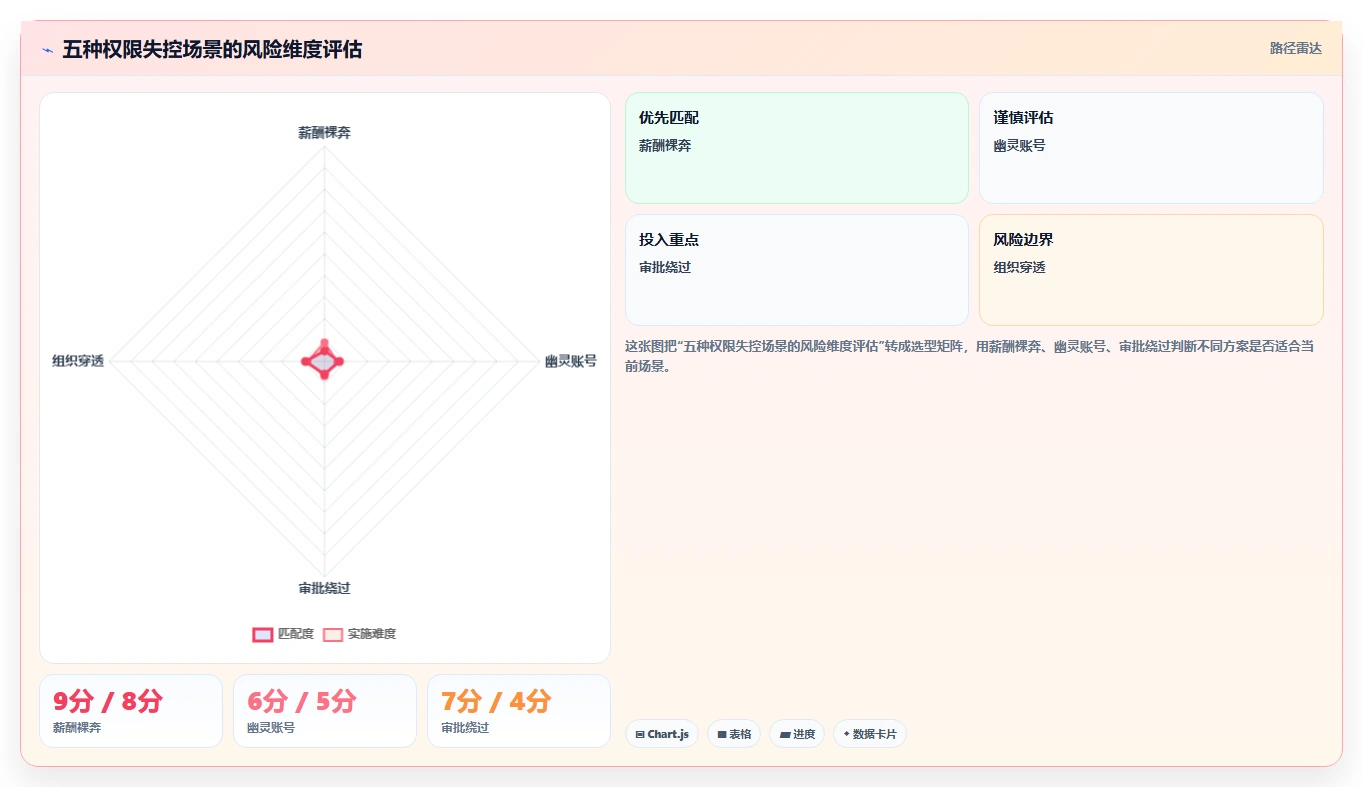Click the 薪酬裸奔 radar axis label
Viewport: 1363px width, 787px height.
click(x=324, y=132)
